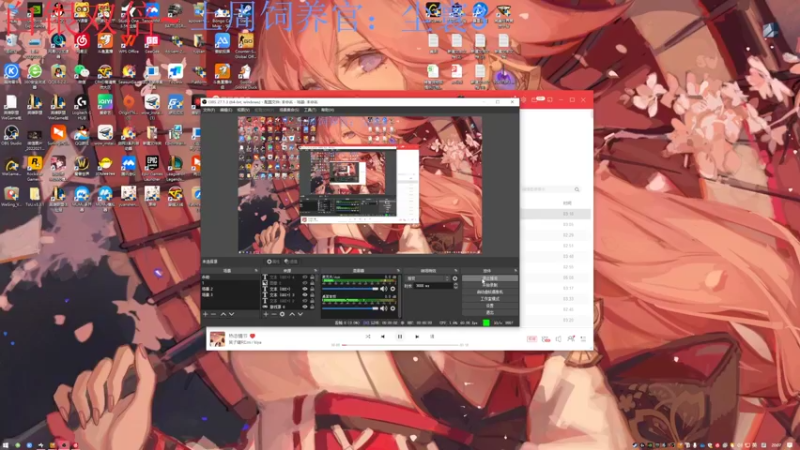Image resolution: width=800 pixels, height=450 pixels.
Task: Pop out the Scenes dock panel
Action: pyautogui.click(x=256, y=270)
